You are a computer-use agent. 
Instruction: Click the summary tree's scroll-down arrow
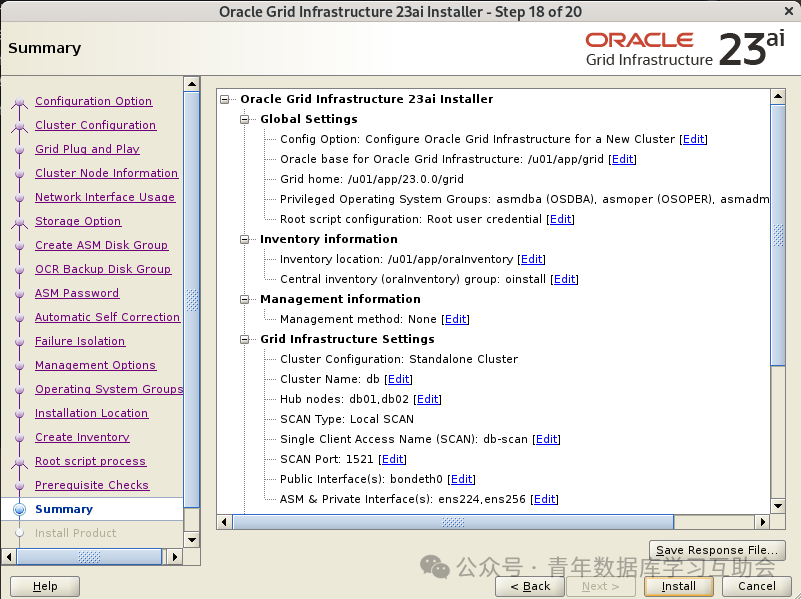[778, 506]
